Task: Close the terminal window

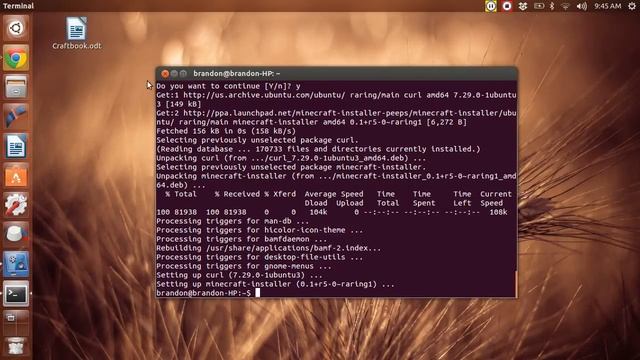Action: [165, 73]
